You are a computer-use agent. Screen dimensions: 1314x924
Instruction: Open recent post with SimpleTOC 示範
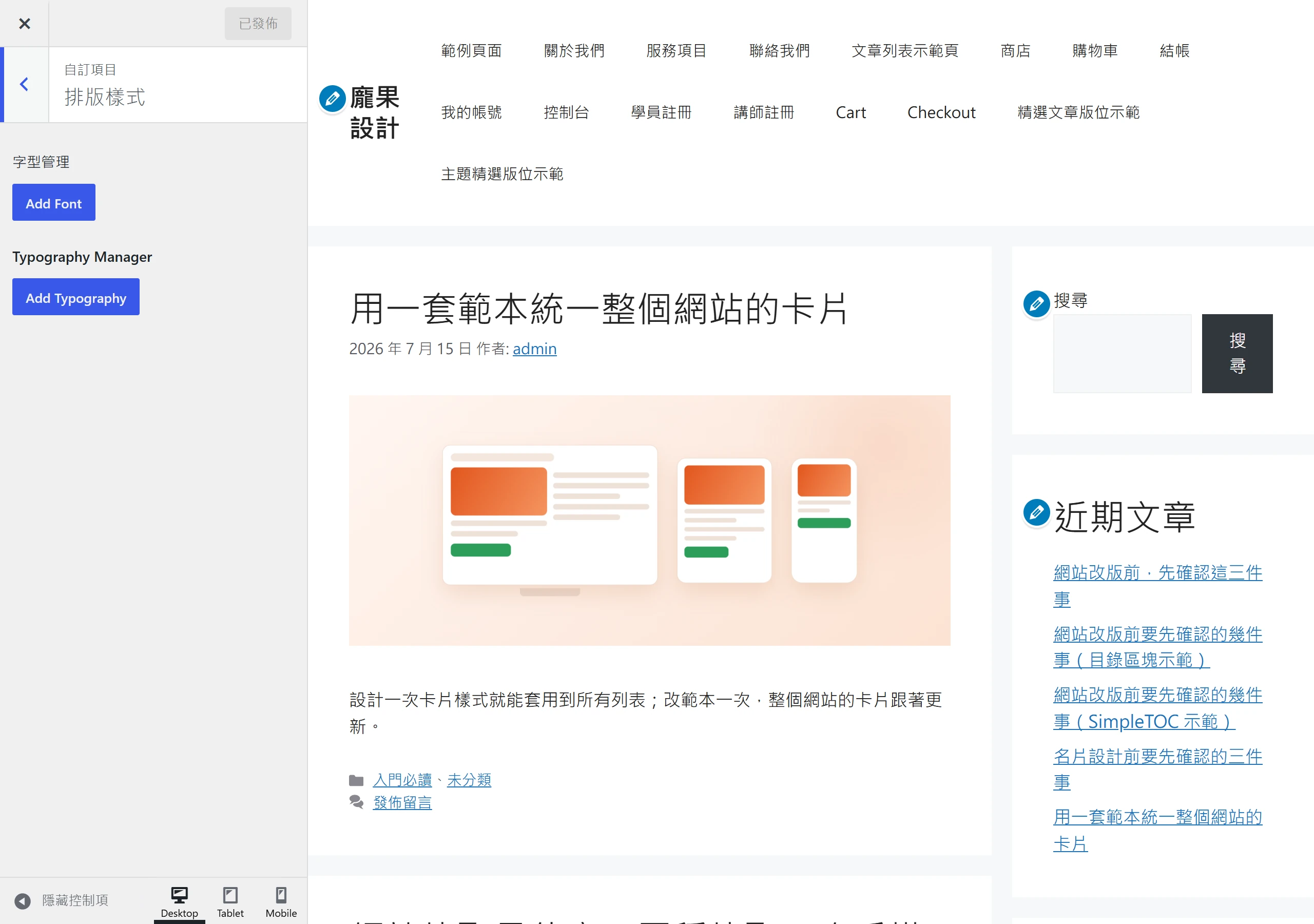(1157, 708)
